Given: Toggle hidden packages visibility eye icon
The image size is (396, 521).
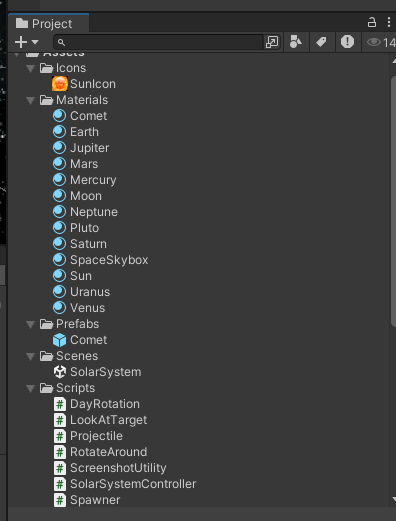Looking at the screenshot, I should point(374,42).
